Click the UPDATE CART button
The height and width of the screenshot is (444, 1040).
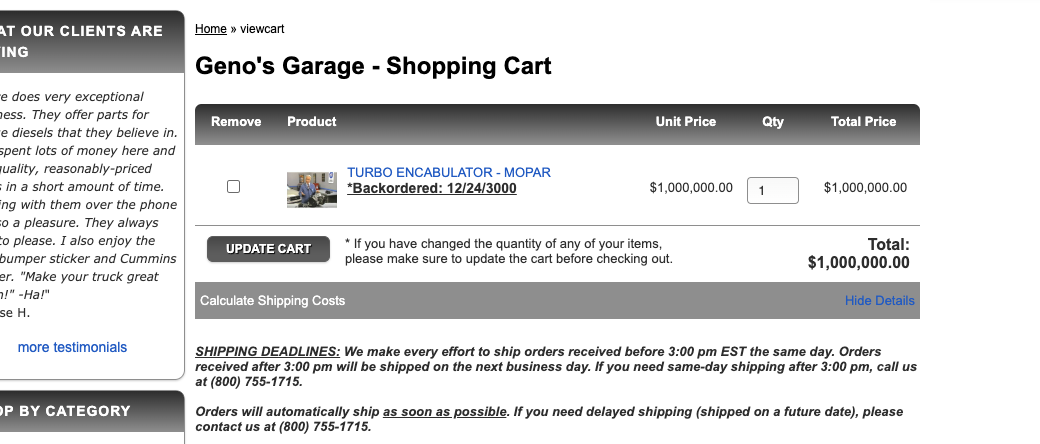click(x=268, y=249)
